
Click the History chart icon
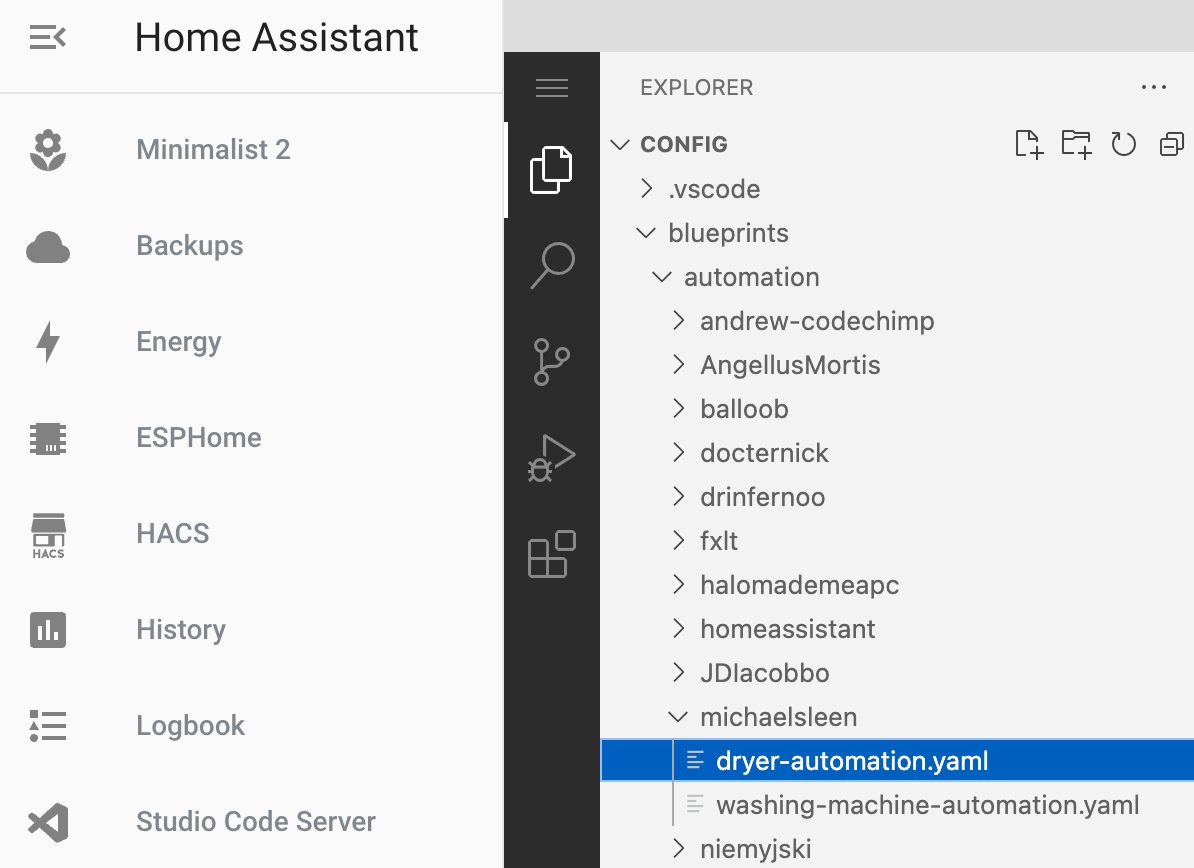pyautogui.click(x=48, y=630)
